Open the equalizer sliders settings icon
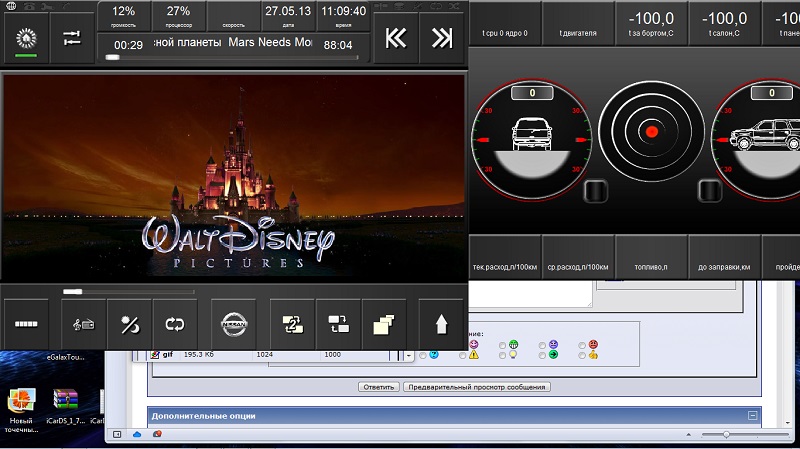Viewport: 800px width, 449px height. [x=71, y=38]
